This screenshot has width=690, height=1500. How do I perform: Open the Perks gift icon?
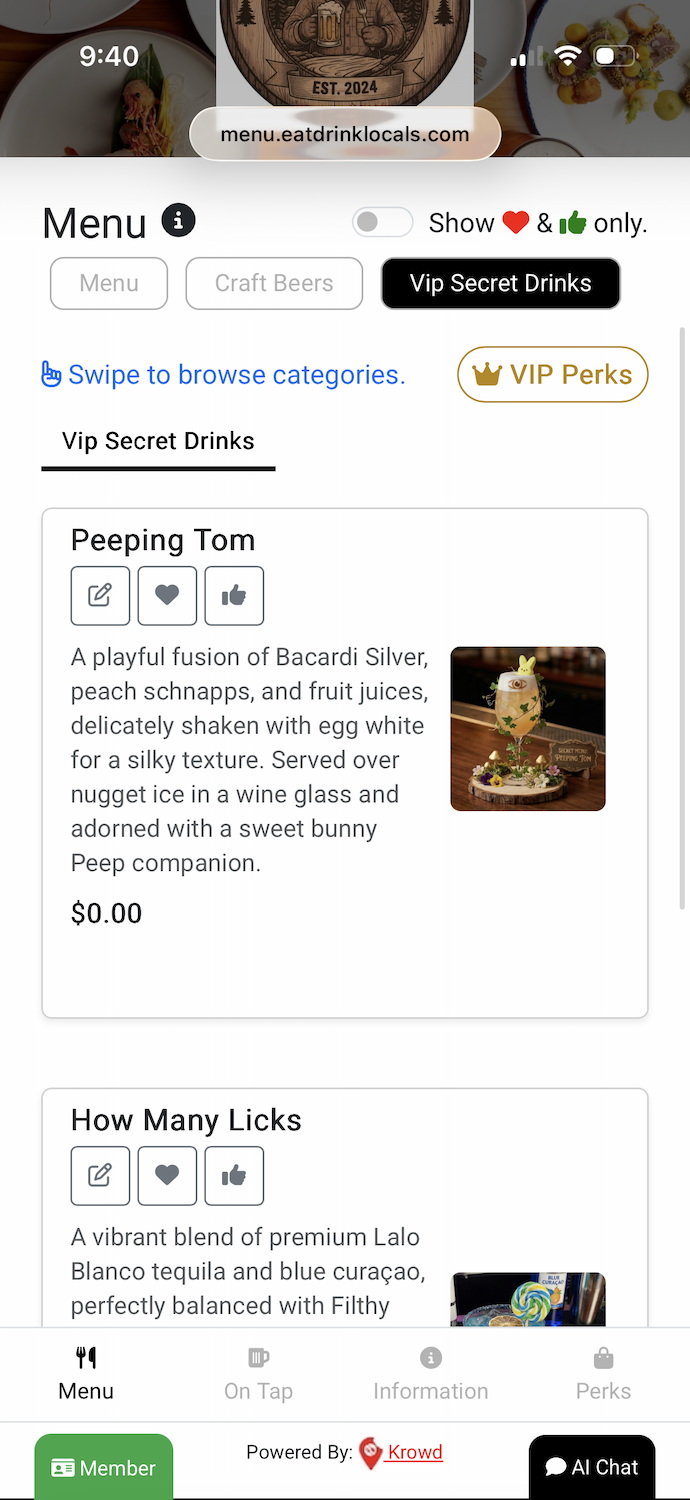point(603,1358)
